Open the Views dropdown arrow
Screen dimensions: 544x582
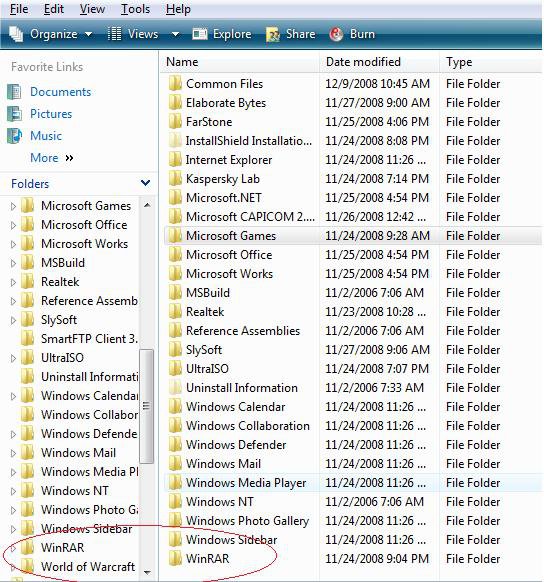pos(175,35)
